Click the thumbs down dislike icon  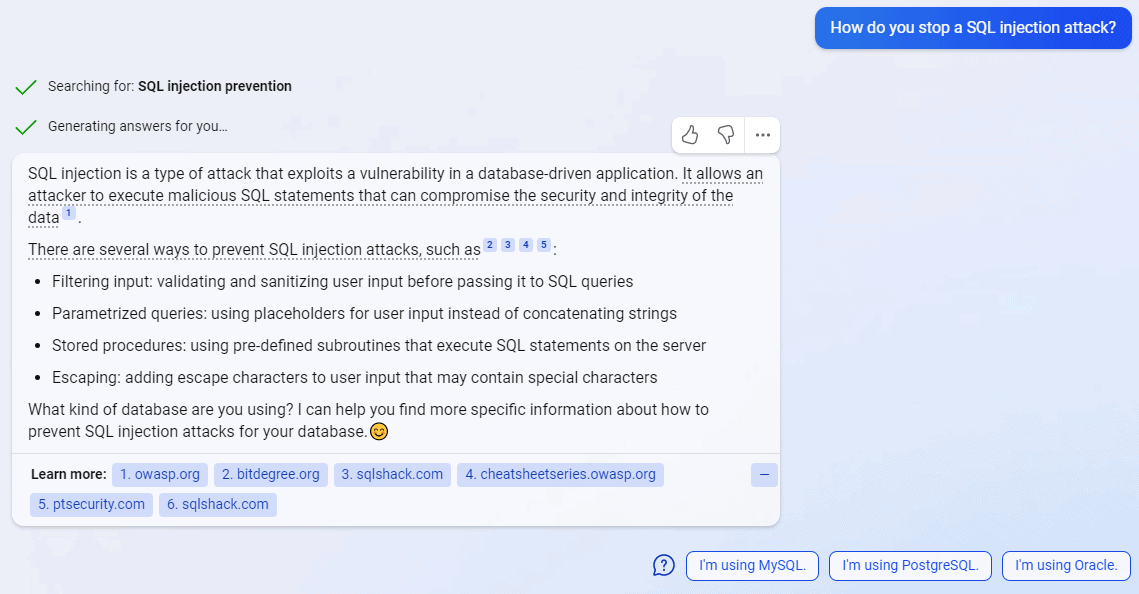[726, 135]
